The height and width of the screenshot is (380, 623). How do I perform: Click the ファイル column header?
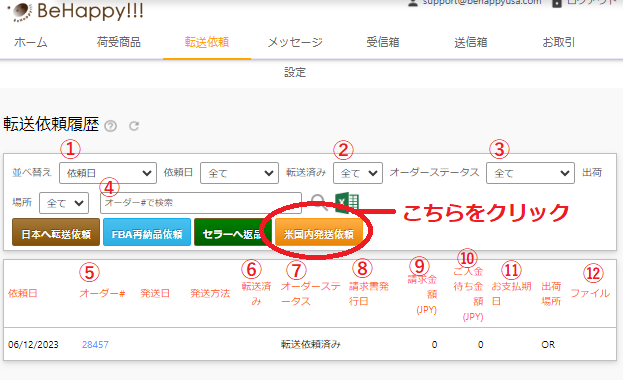tap(590, 293)
